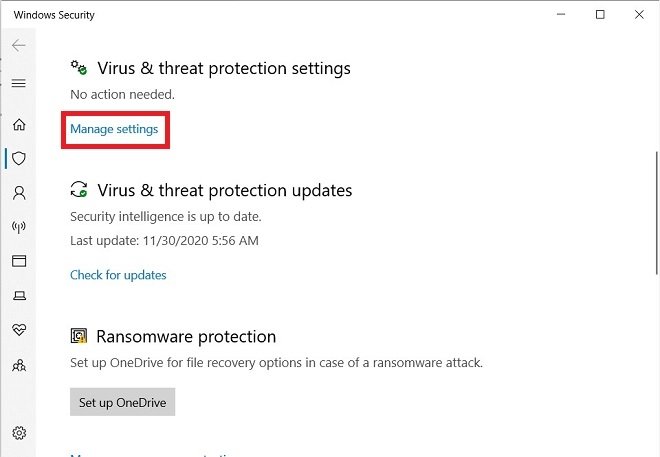Expand the hamburger navigation menu
This screenshot has width=660, height=457.
(x=19, y=83)
